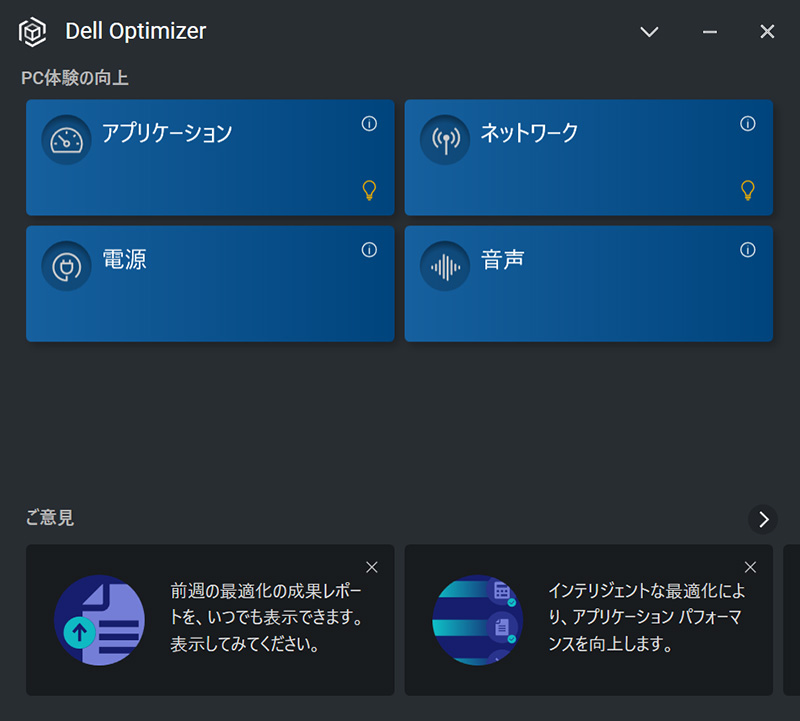Open the 電源 settings tile
This screenshot has height=721, width=800.
click(x=210, y=295)
